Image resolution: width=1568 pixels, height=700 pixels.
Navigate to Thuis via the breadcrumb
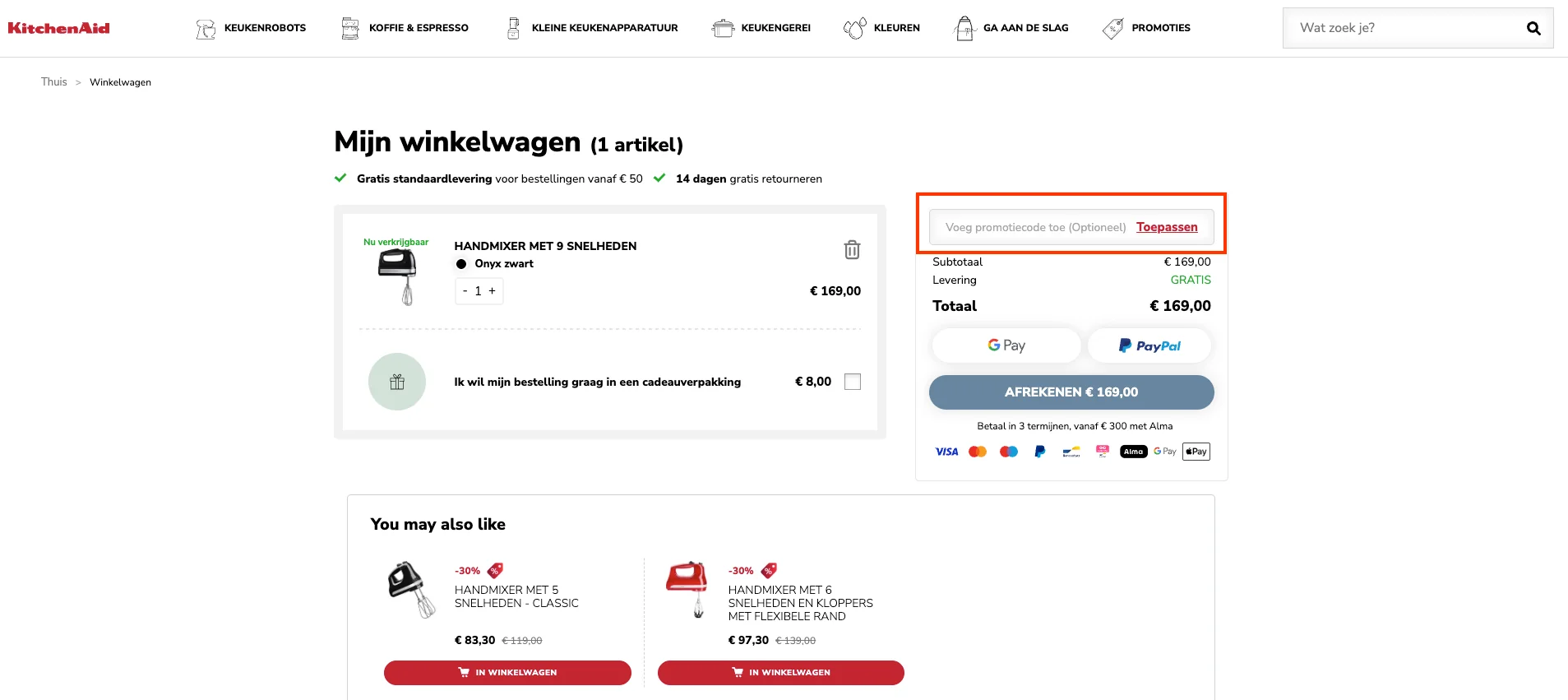pyautogui.click(x=53, y=81)
